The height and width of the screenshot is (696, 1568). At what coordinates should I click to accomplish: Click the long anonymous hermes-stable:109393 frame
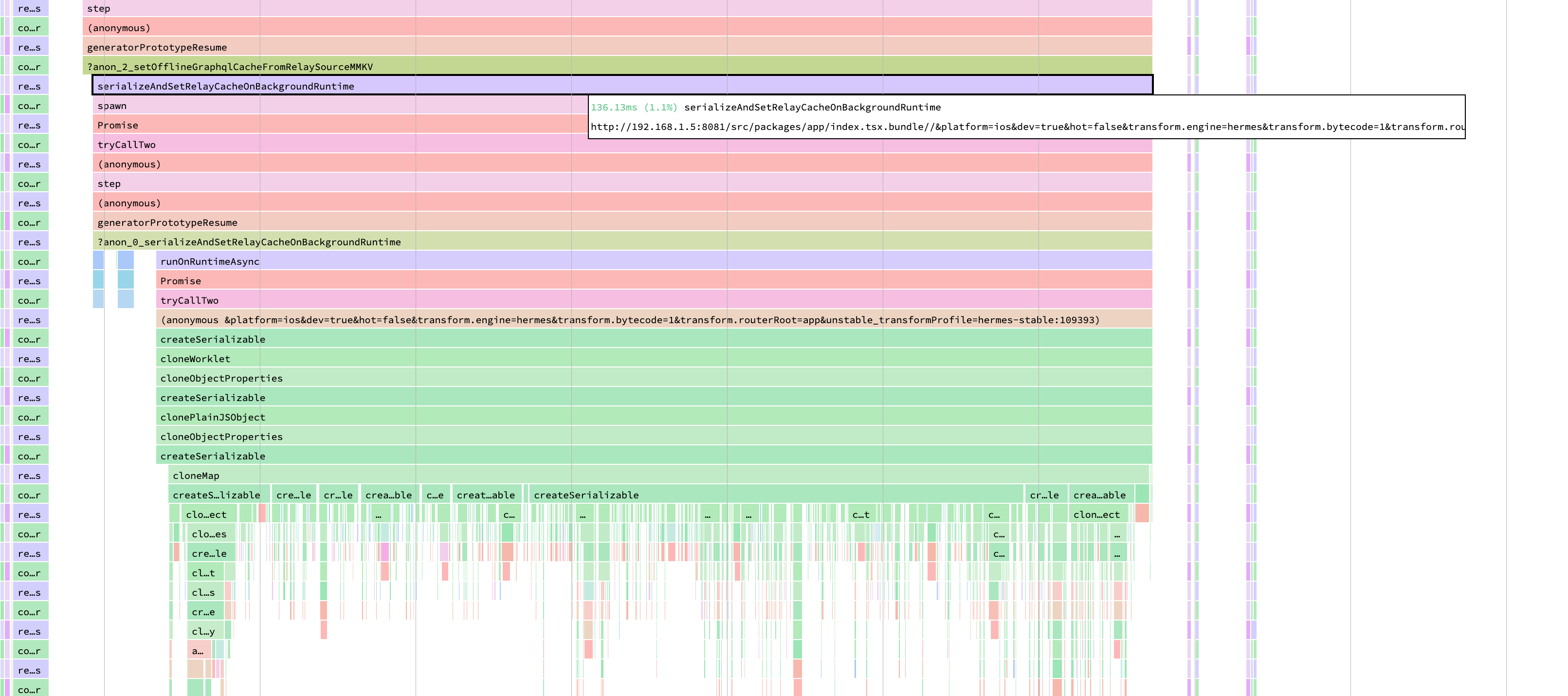[654, 319]
